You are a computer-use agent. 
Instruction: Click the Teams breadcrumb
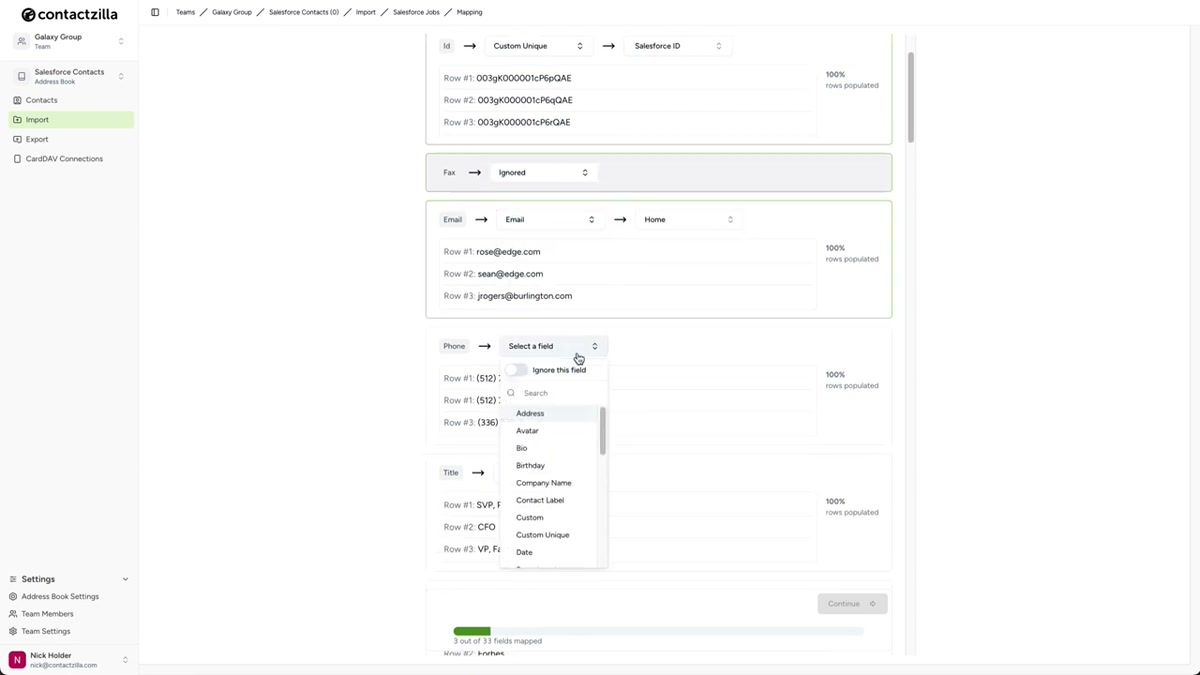click(x=186, y=12)
